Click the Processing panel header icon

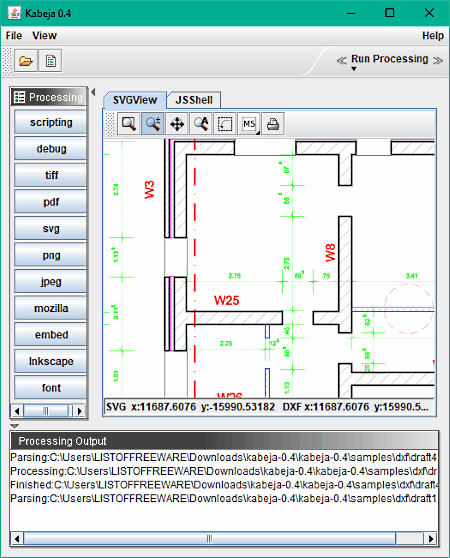[x=20, y=97]
